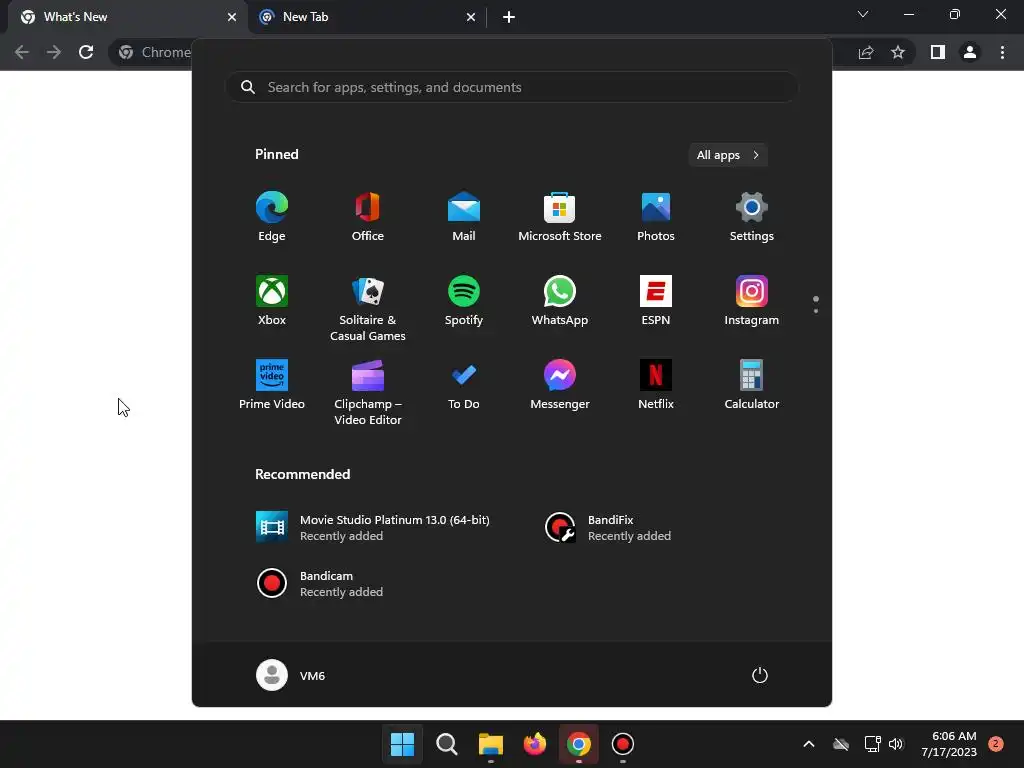The height and width of the screenshot is (768, 1024).
Task: Bookmark this page with star icon
Action: click(898, 52)
